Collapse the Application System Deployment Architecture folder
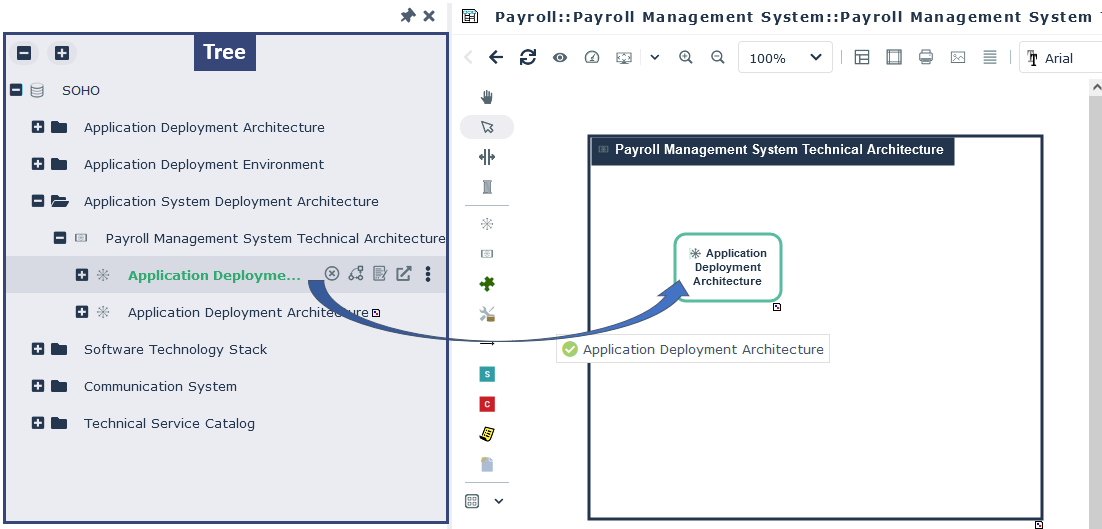This screenshot has height=529, width=1102. point(38,201)
